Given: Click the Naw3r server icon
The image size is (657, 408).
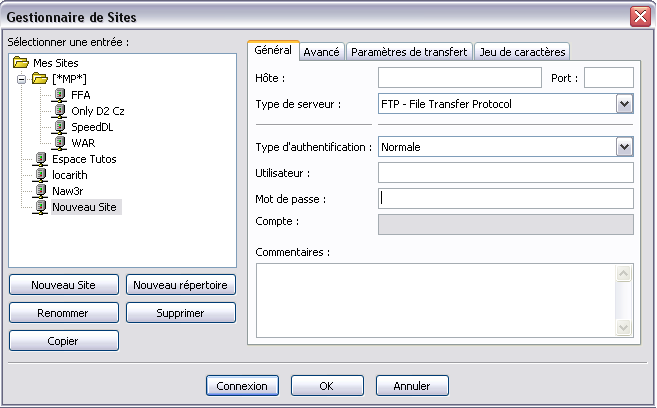Looking at the screenshot, I should [x=40, y=191].
